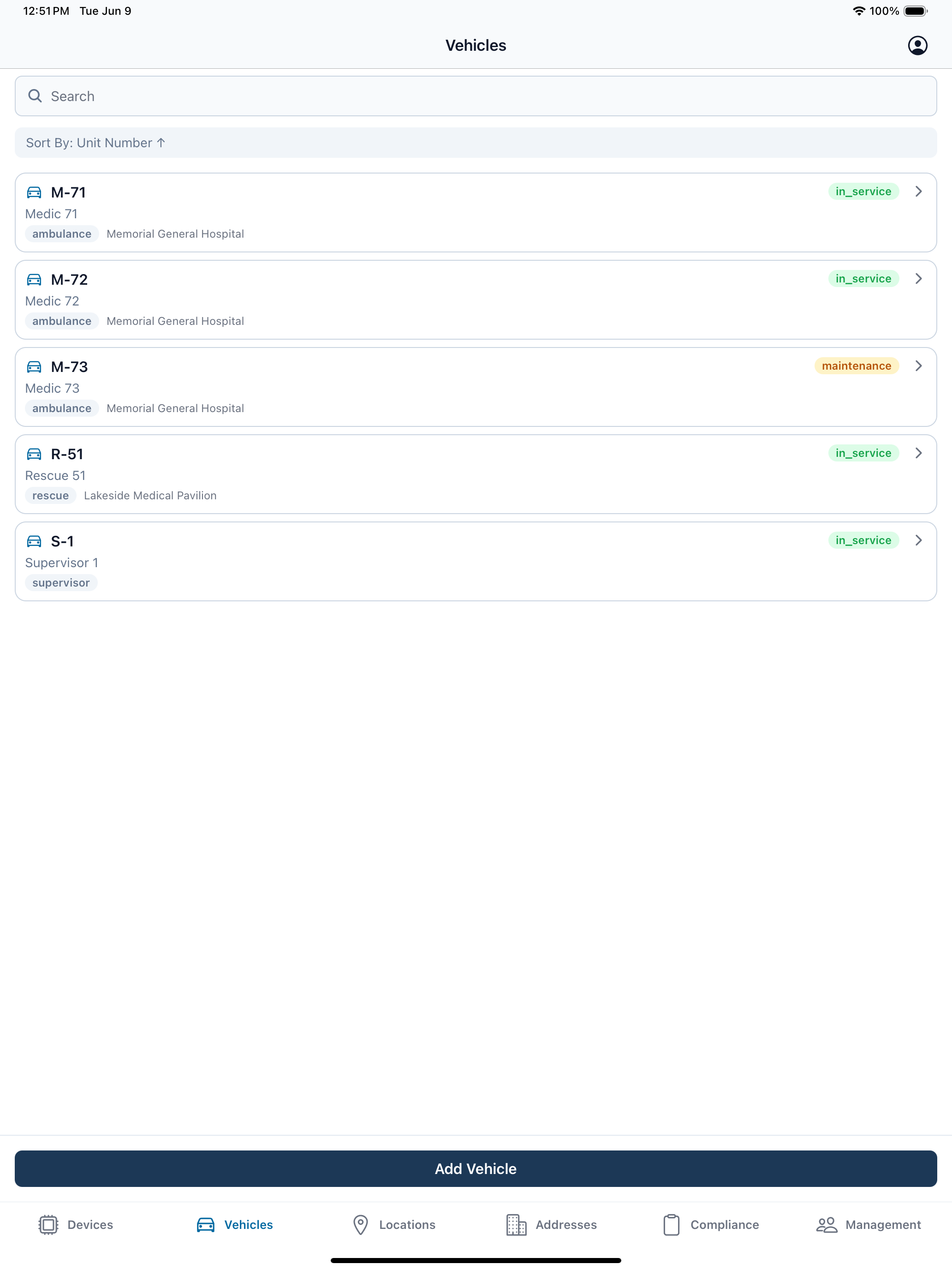The height and width of the screenshot is (1270, 952).
Task: Click the 12:51 PM clock
Action: (x=46, y=11)
